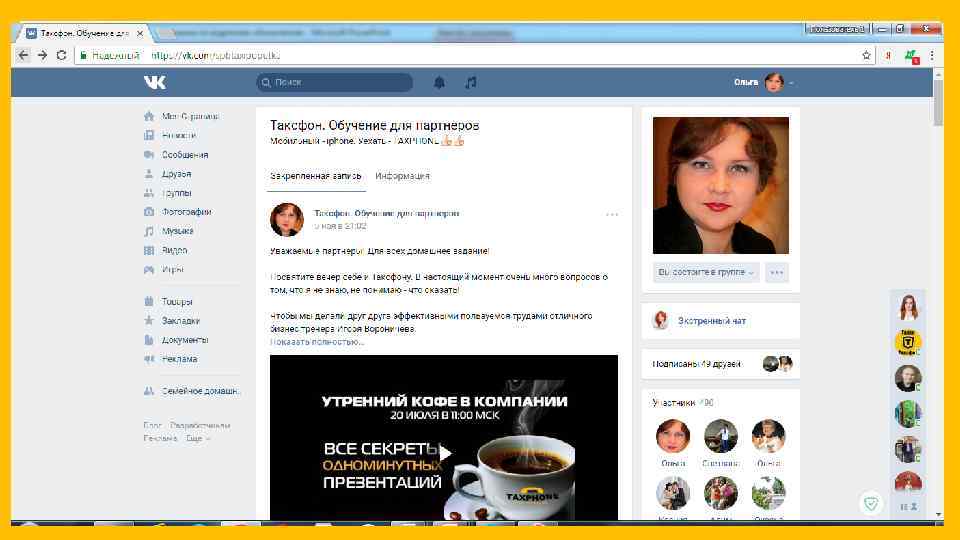Expand the Ещё footer menu
Viewport: 960px width, 540px height.
pos(197,438)
